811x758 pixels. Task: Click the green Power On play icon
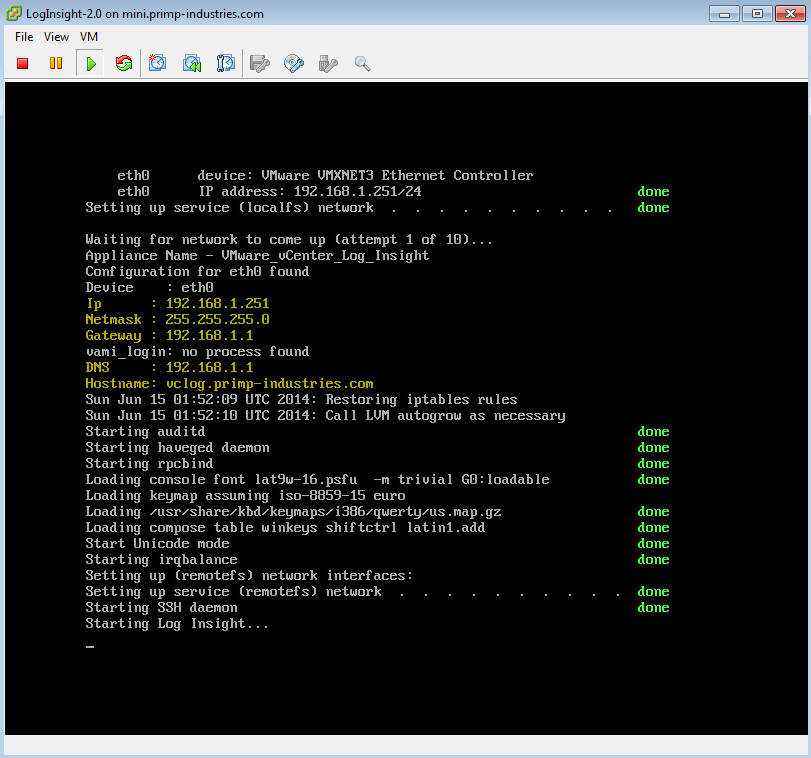pos(91,64)
